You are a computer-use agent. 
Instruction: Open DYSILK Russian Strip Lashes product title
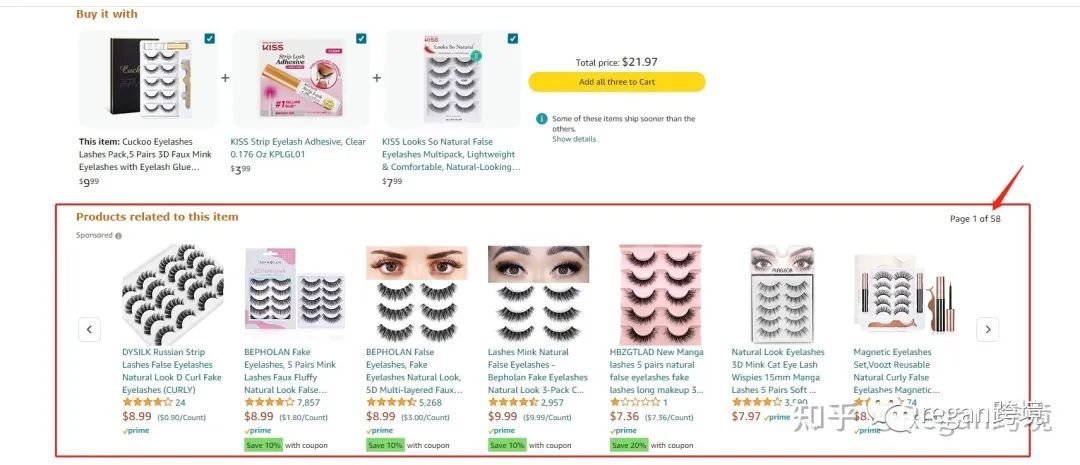point(172,371)
